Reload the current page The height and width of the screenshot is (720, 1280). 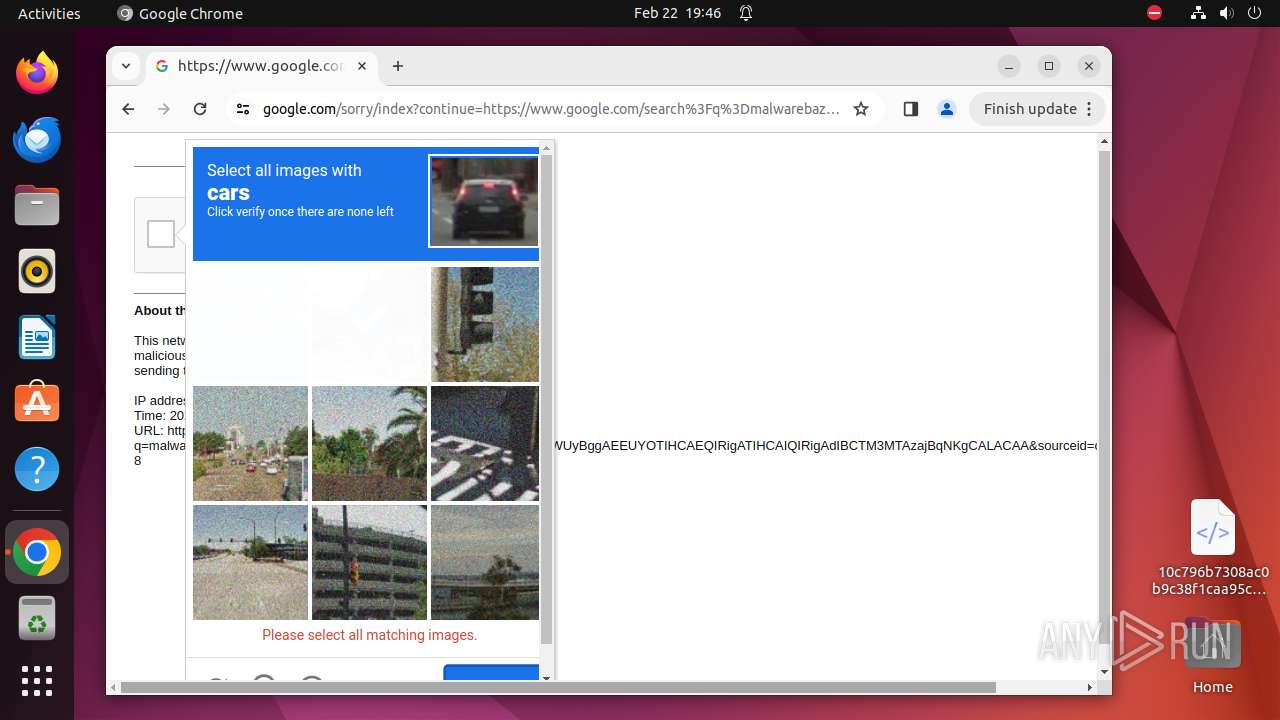[200, 109]
